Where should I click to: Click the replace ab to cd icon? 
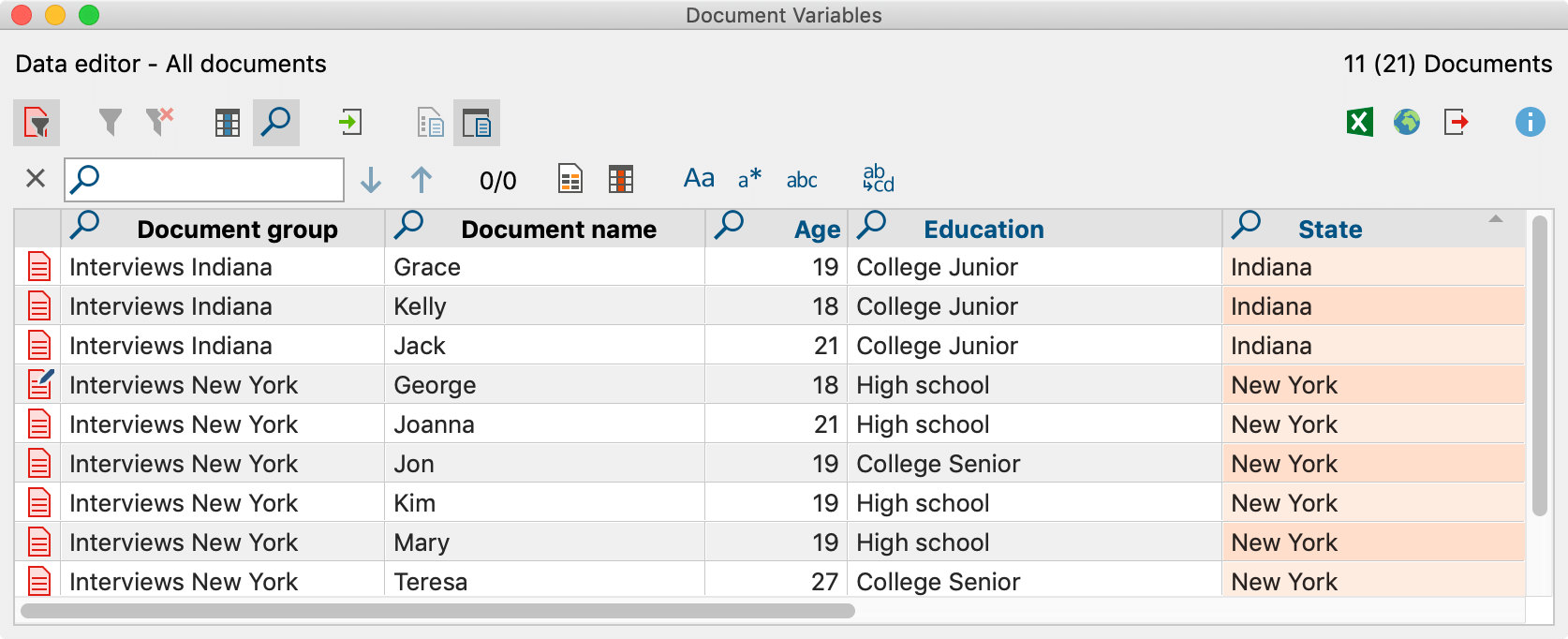878,178
